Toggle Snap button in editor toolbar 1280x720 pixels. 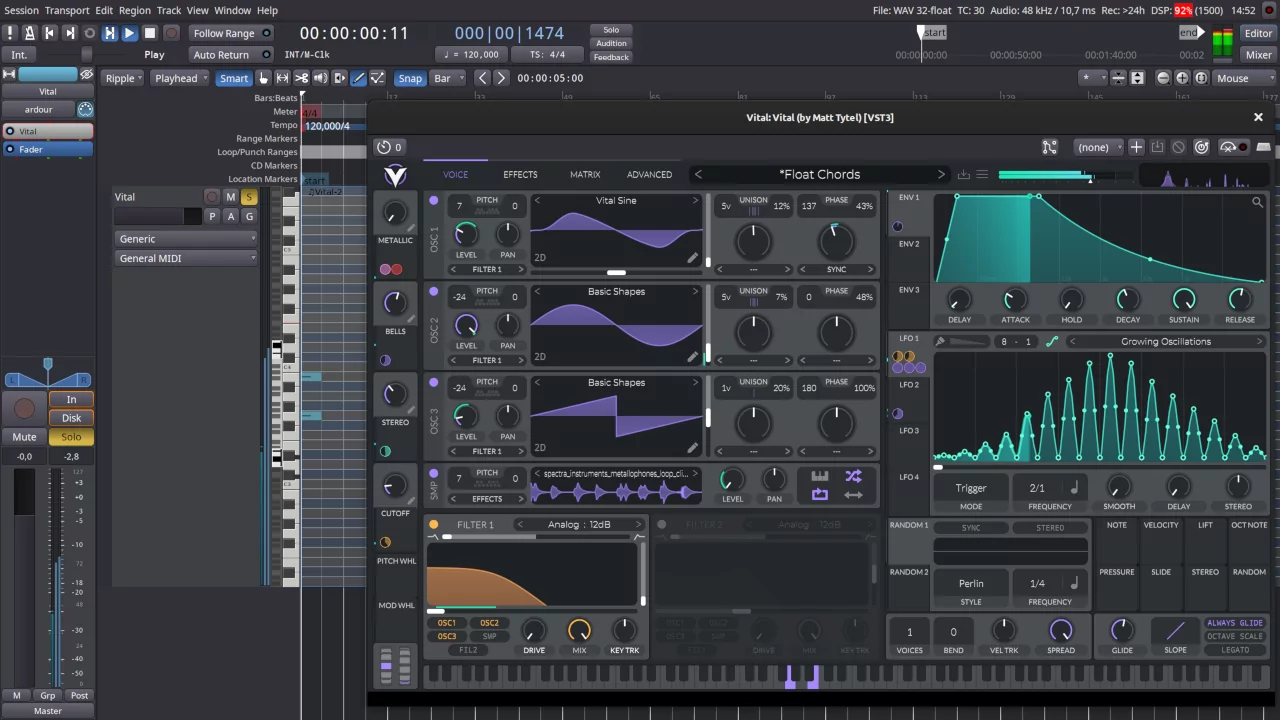click(x=410, y=78)
